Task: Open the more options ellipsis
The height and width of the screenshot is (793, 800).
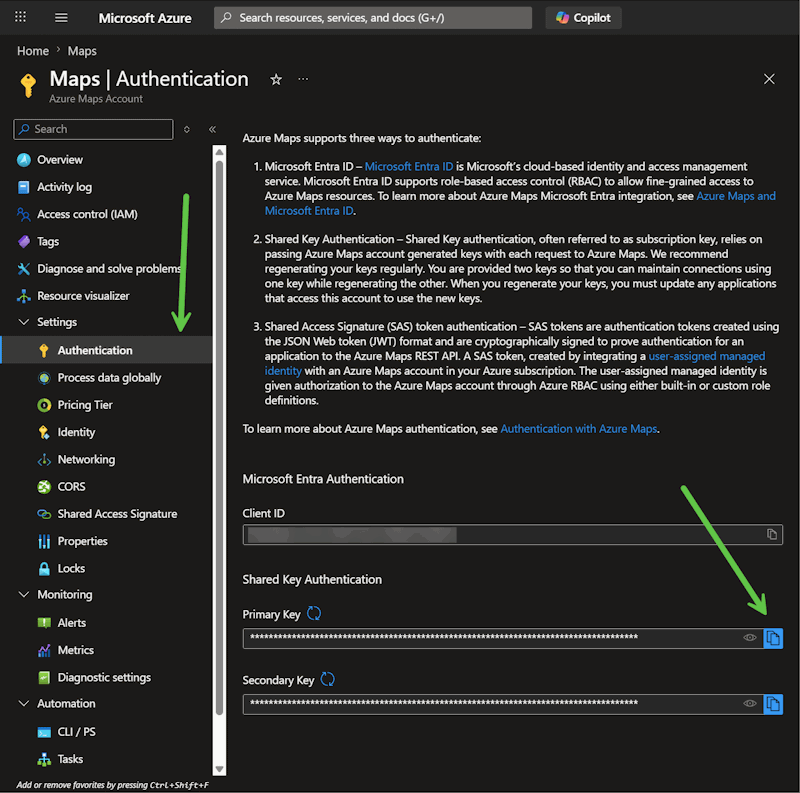Action: tap(303, 79)
